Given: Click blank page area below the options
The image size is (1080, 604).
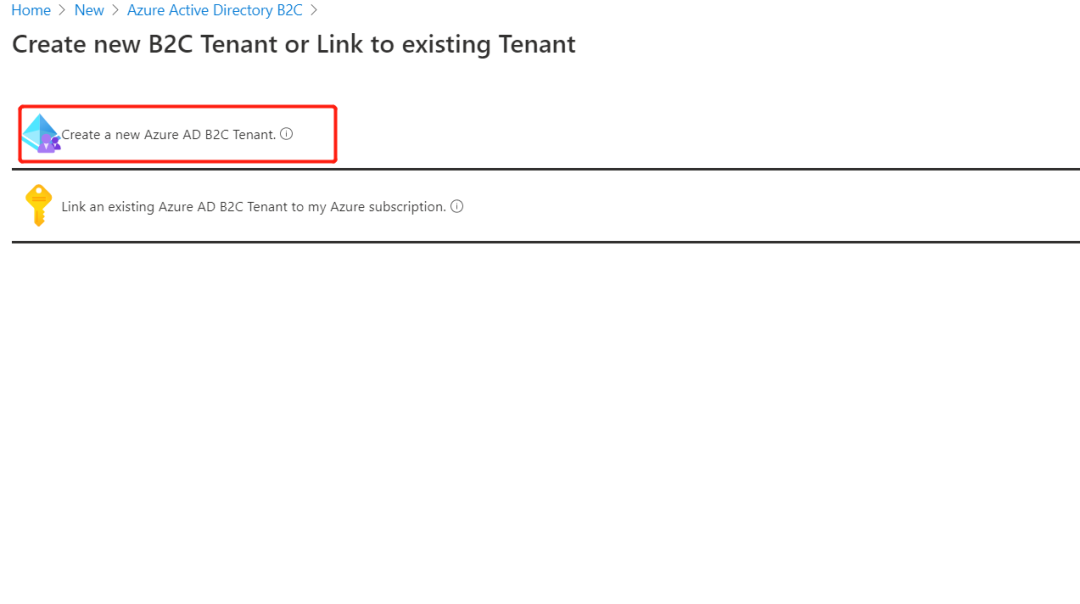Looking at the screenshot, I should (x=540, y=420).
